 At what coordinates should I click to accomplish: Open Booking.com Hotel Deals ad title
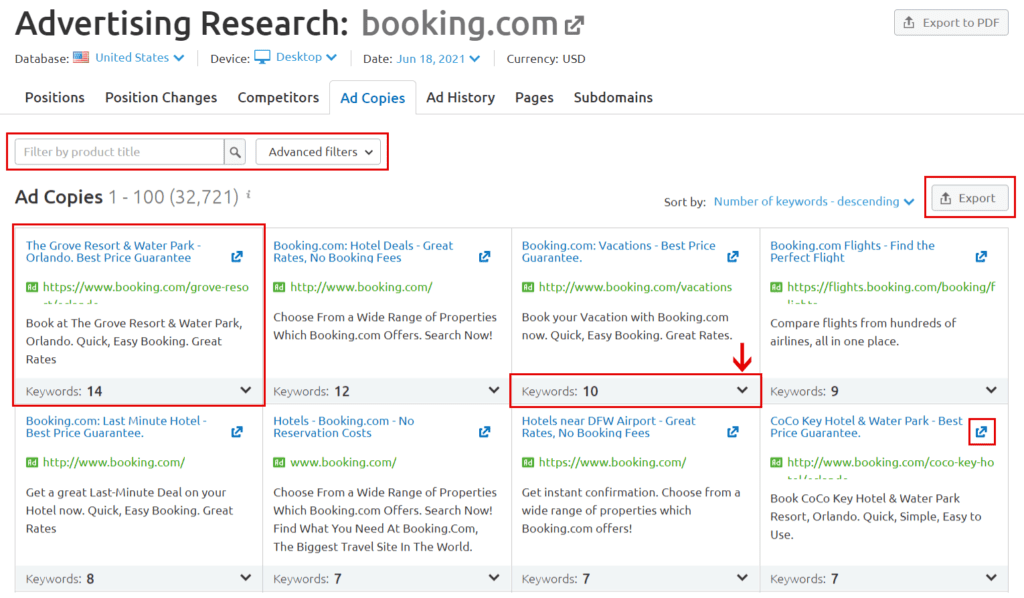pyautogui.click(x=362, y=251)
